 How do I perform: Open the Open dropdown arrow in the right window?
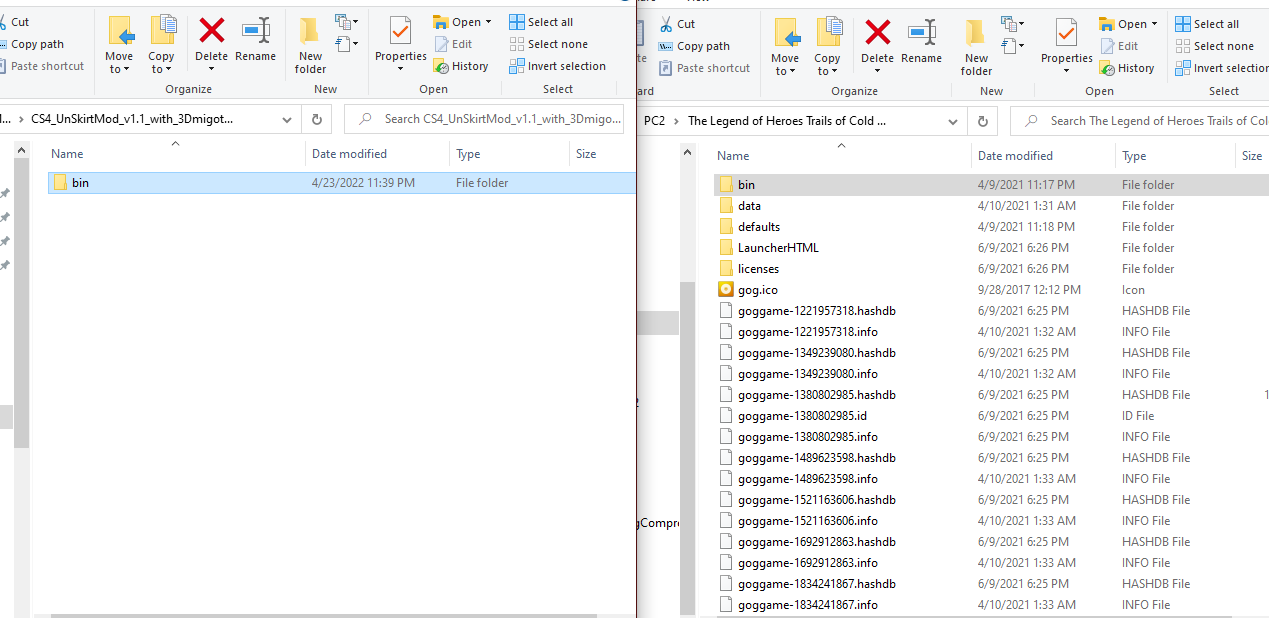1154,24
